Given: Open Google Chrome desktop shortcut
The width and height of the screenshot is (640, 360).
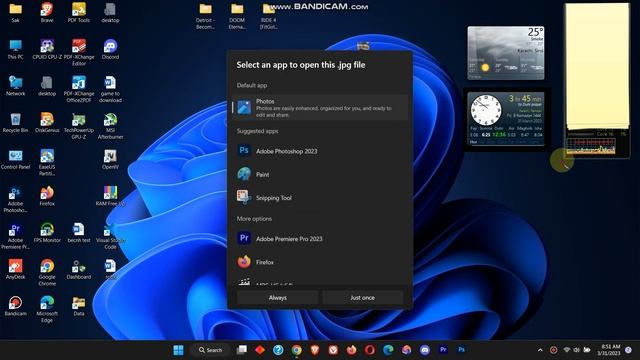Looking at the screenshot, I should click(47, 272).
